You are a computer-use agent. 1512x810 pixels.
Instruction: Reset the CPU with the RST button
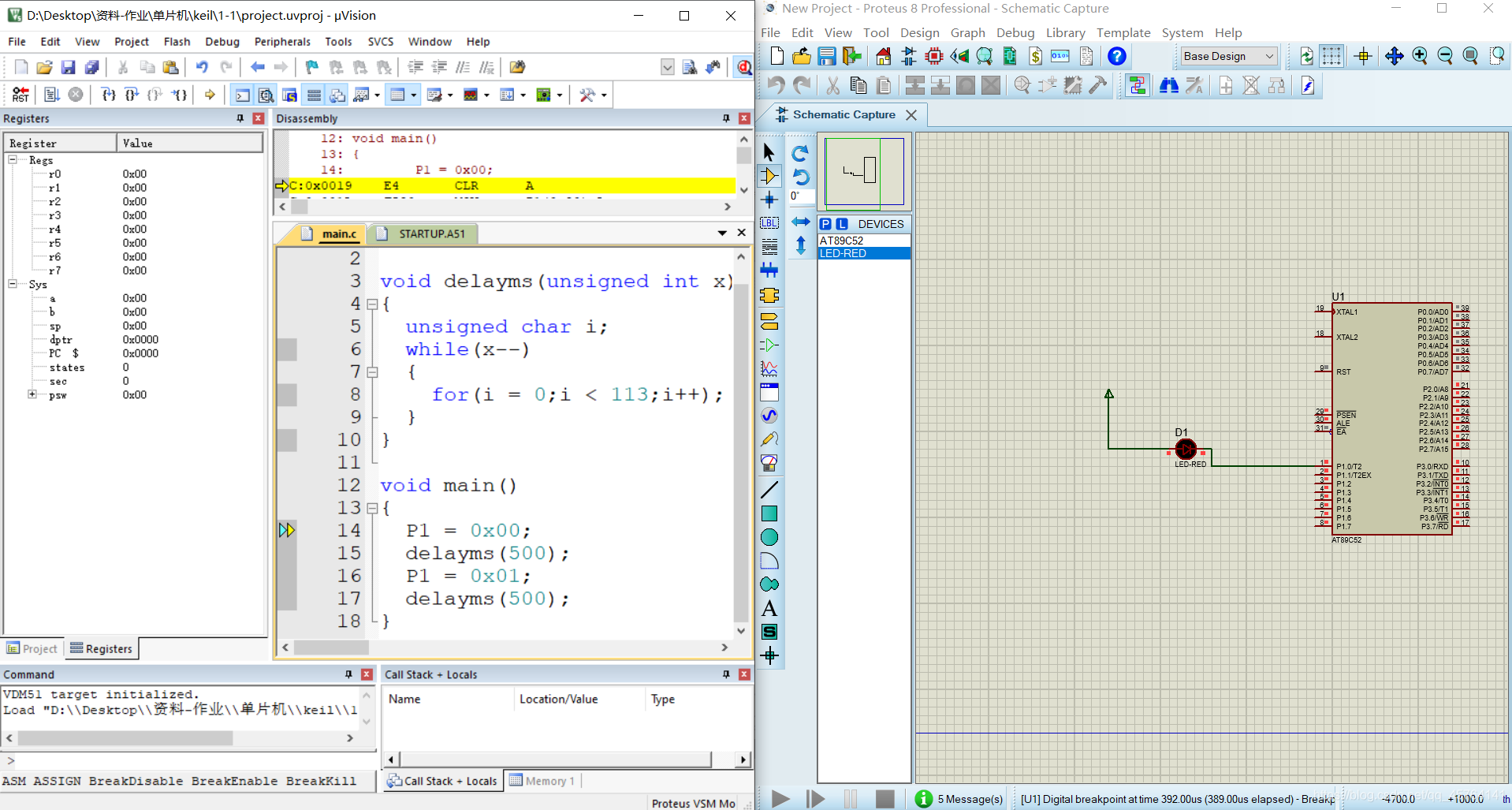click(x=21, y=95)
